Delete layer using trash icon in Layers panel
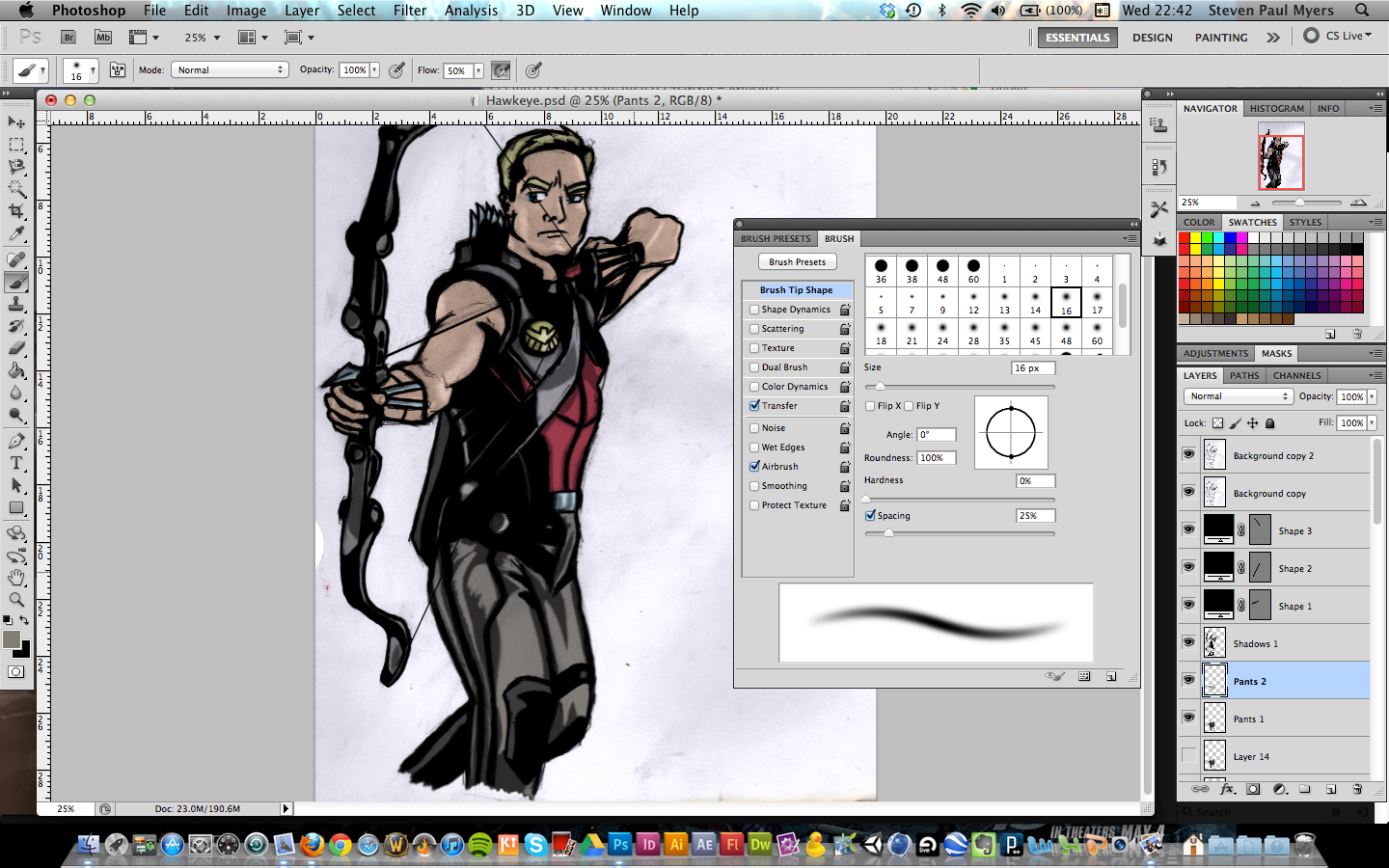Image resolution: width=1389 pixels, height=868 pixels. [1357, 789]
